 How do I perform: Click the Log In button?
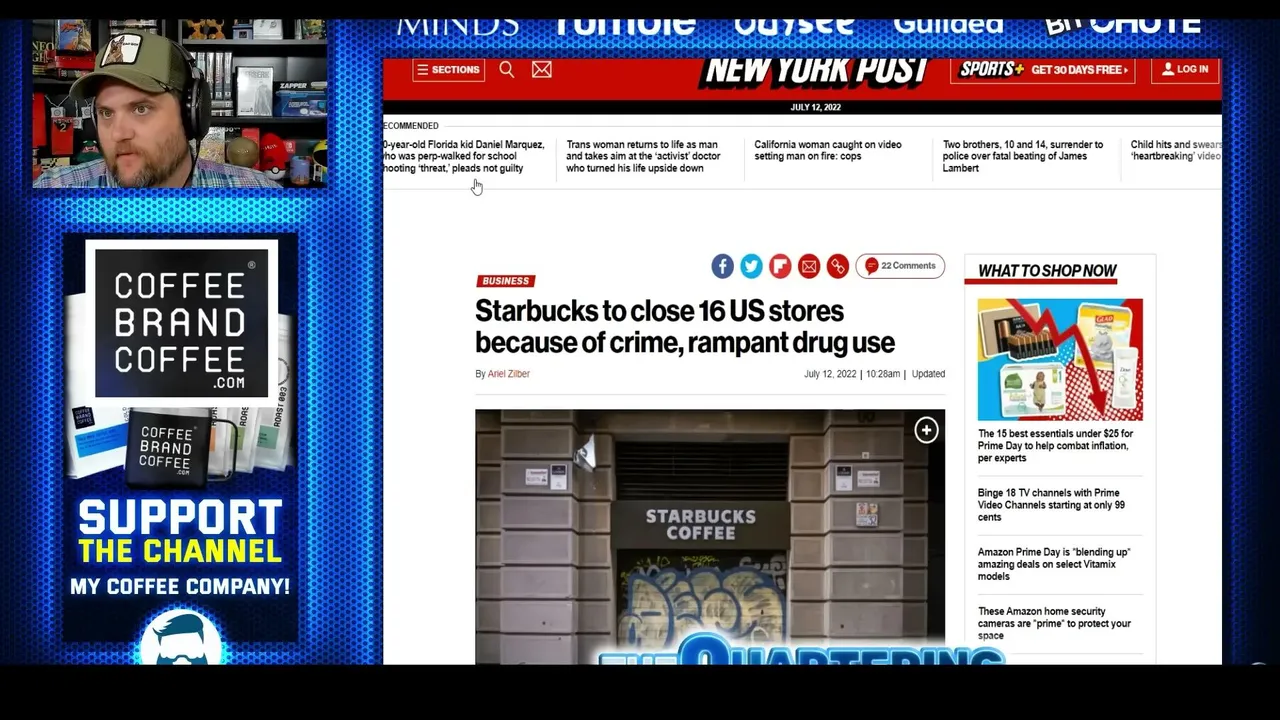pos(1185,69)
